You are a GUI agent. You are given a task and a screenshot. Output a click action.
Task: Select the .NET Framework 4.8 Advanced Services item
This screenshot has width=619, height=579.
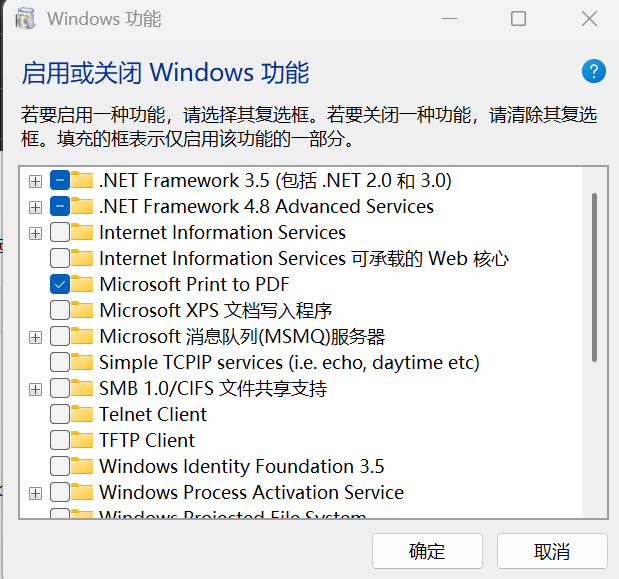point(266,206)
